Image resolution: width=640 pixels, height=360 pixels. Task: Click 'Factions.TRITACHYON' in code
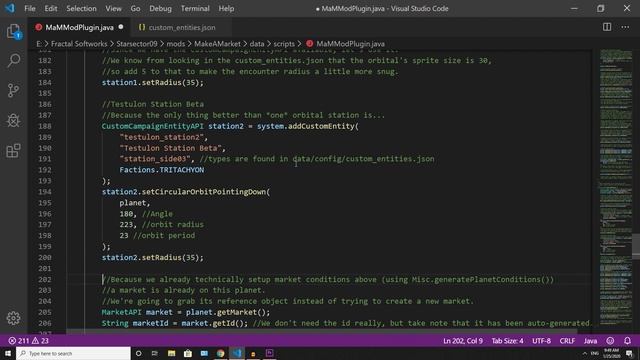(162, 170)
